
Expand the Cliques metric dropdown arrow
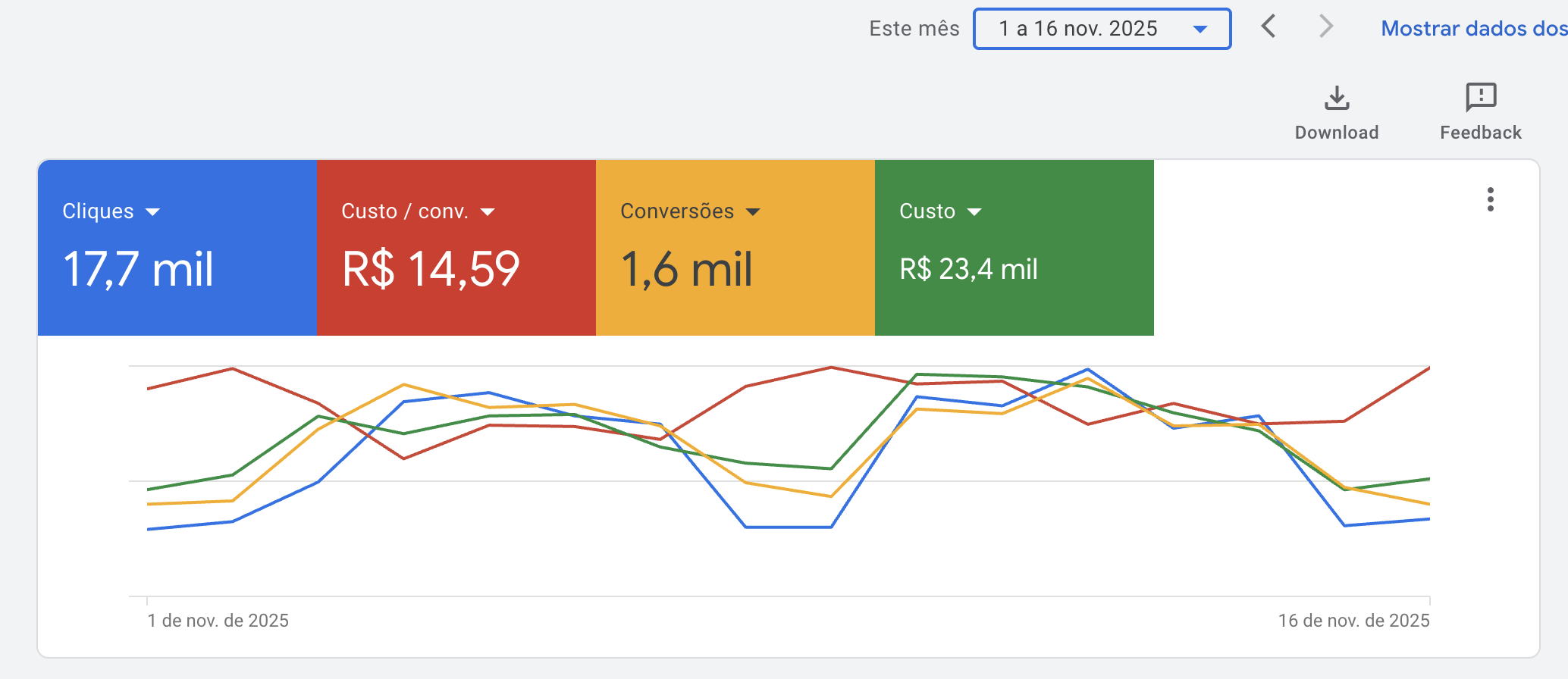coord(152,212)
